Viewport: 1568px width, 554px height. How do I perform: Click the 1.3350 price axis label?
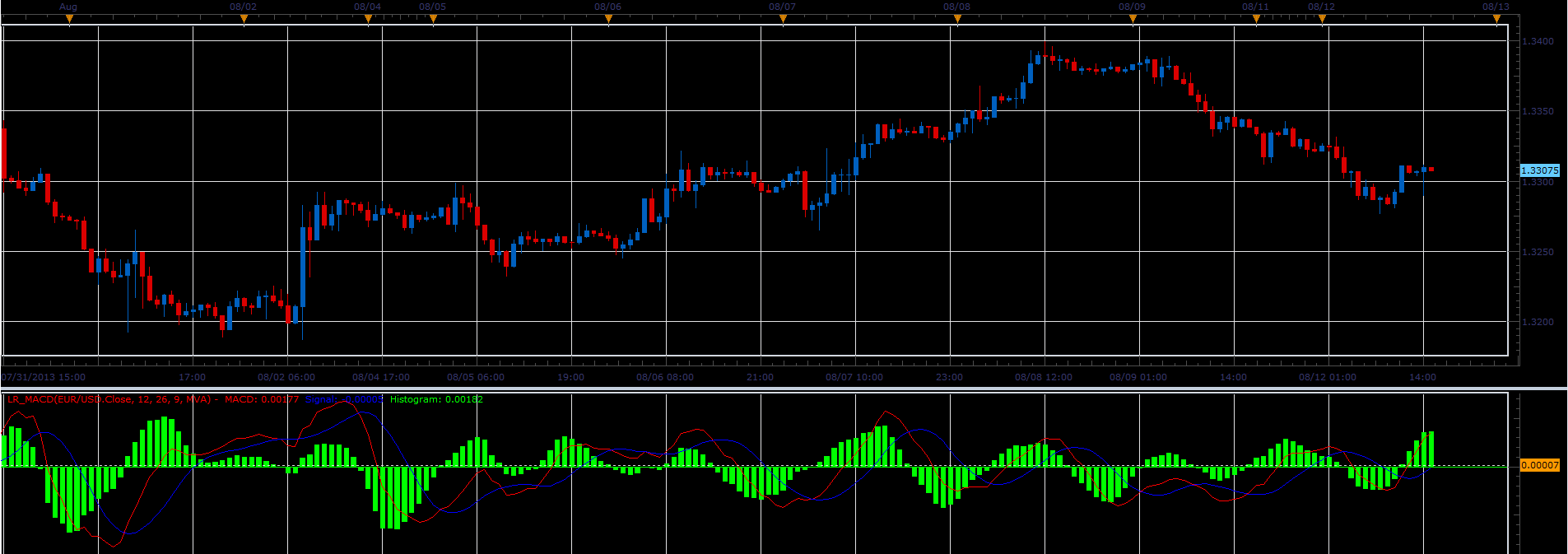pyautogui.click(x=1538, y=111)
